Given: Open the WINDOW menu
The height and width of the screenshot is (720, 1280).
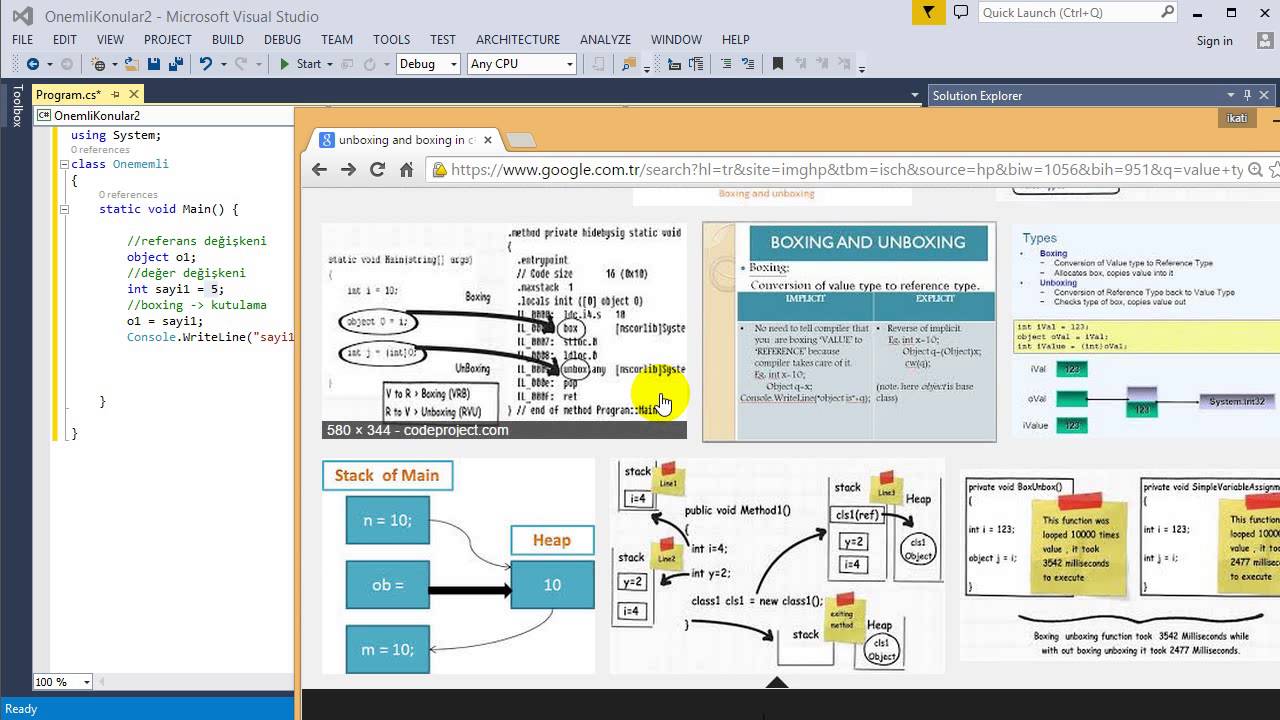Looking at the screenshot, I should coord(676,39).
